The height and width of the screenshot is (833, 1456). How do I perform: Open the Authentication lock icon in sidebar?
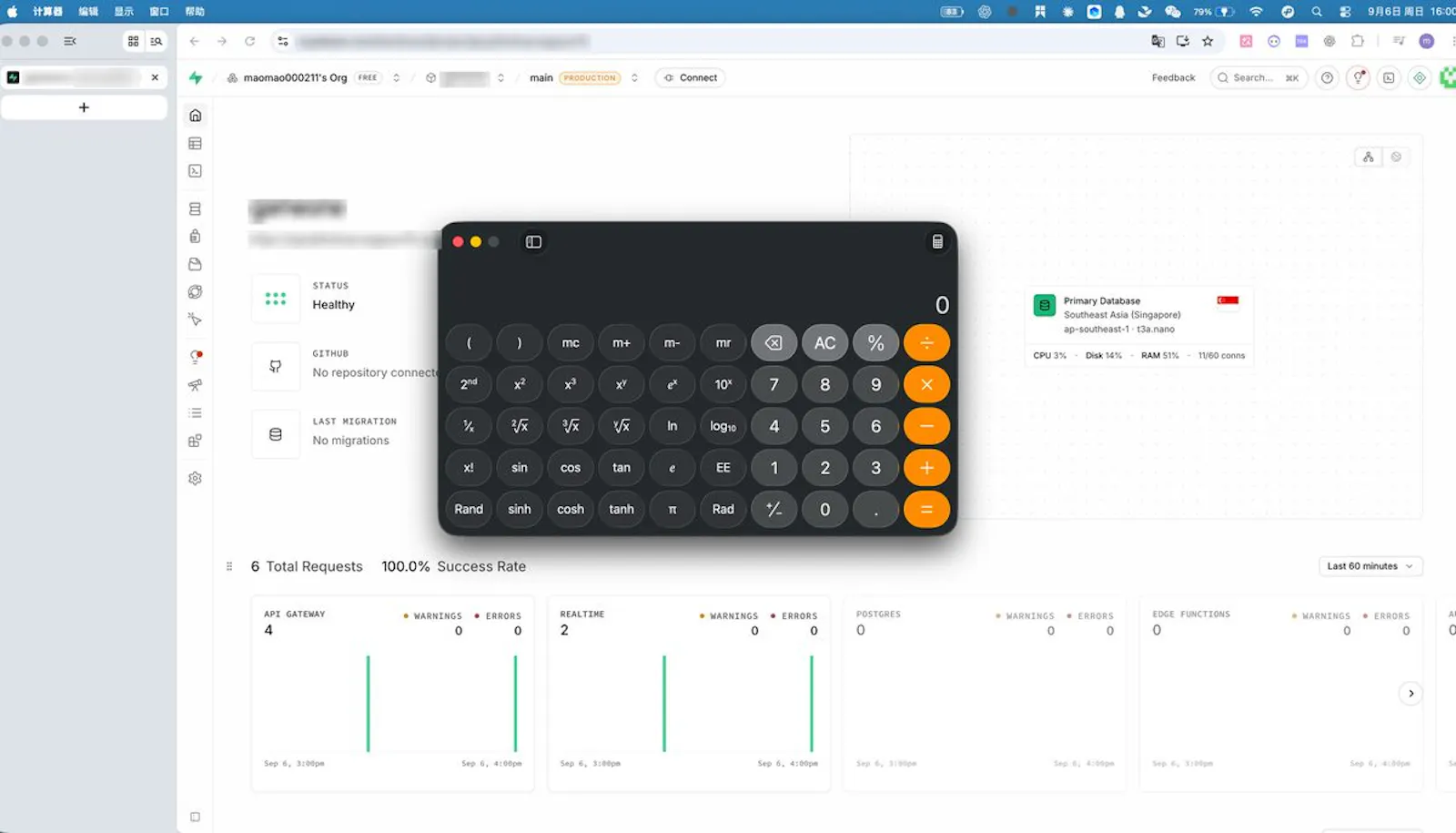(x=195, y=236)
